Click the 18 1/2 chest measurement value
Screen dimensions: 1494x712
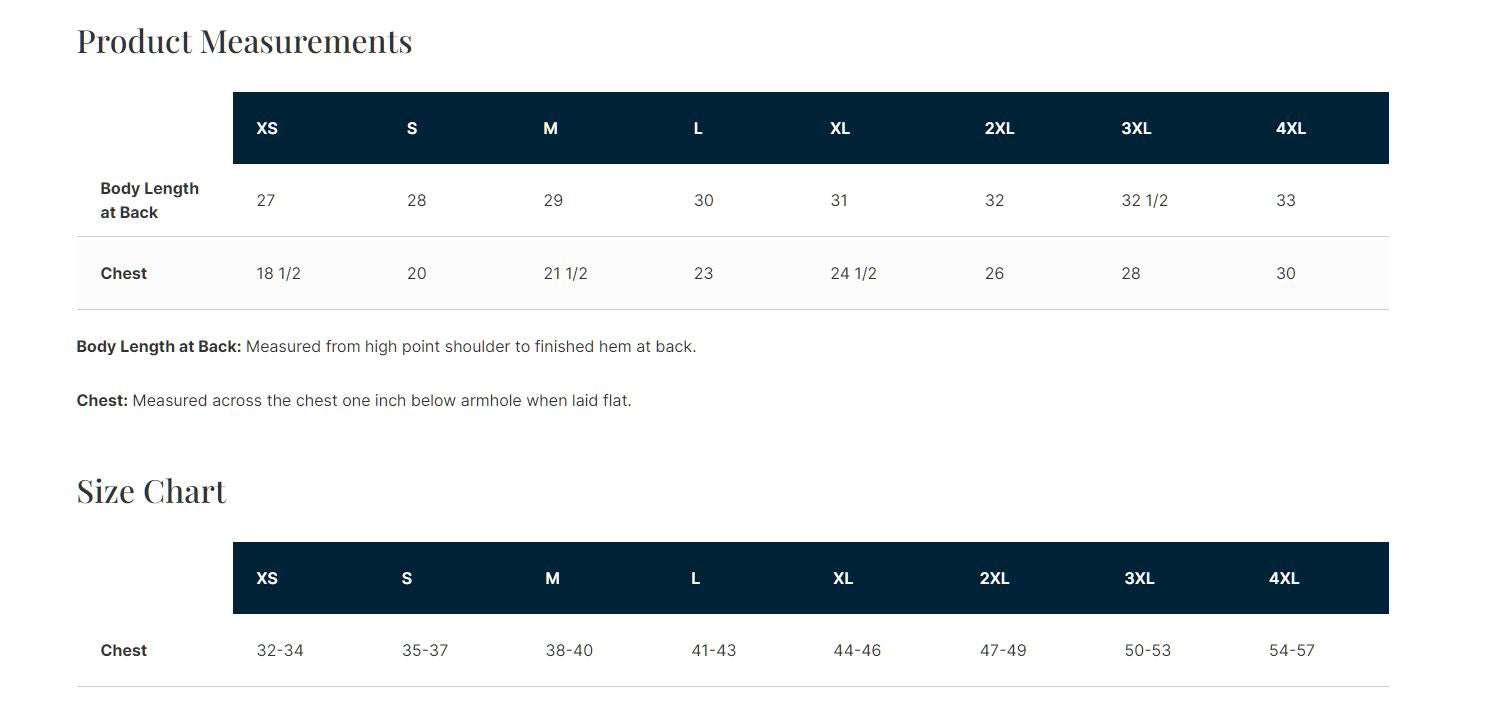[278, 273]
